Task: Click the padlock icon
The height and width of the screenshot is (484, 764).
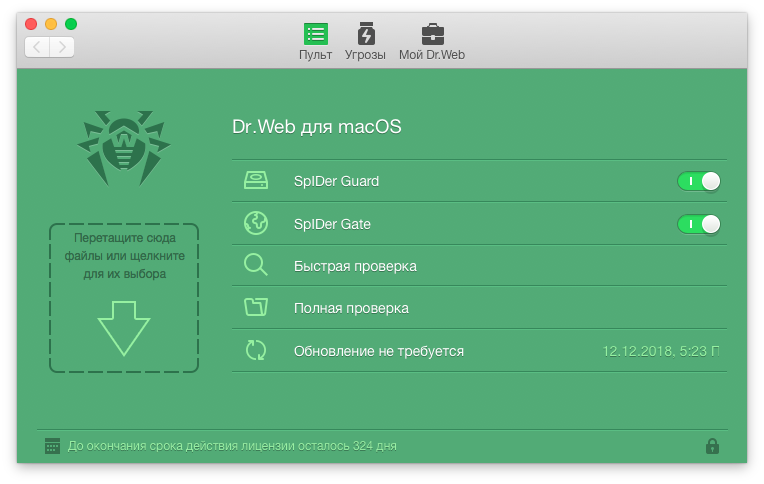Action: point(712,445)
